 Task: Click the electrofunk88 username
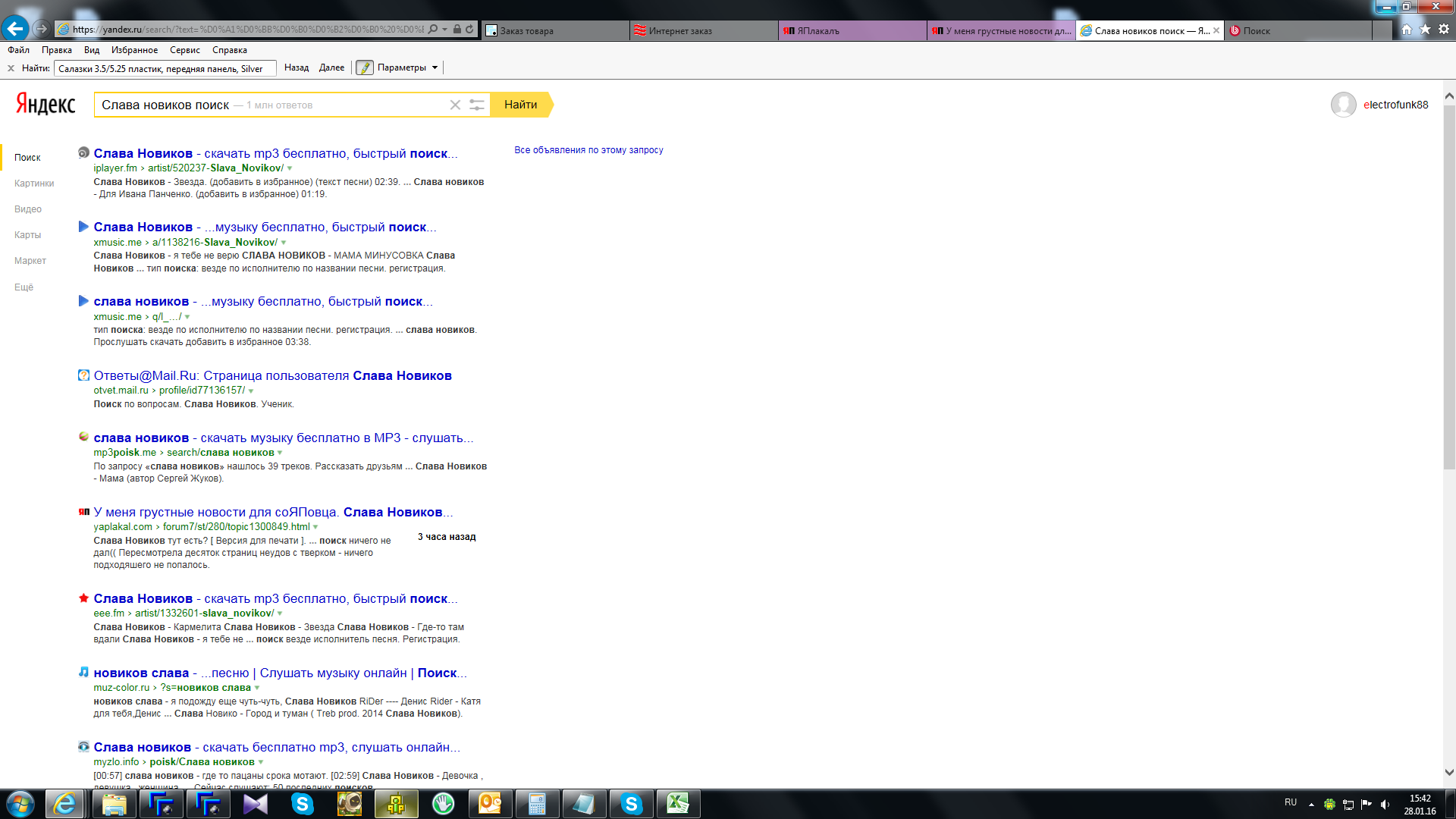point(1395,105)
